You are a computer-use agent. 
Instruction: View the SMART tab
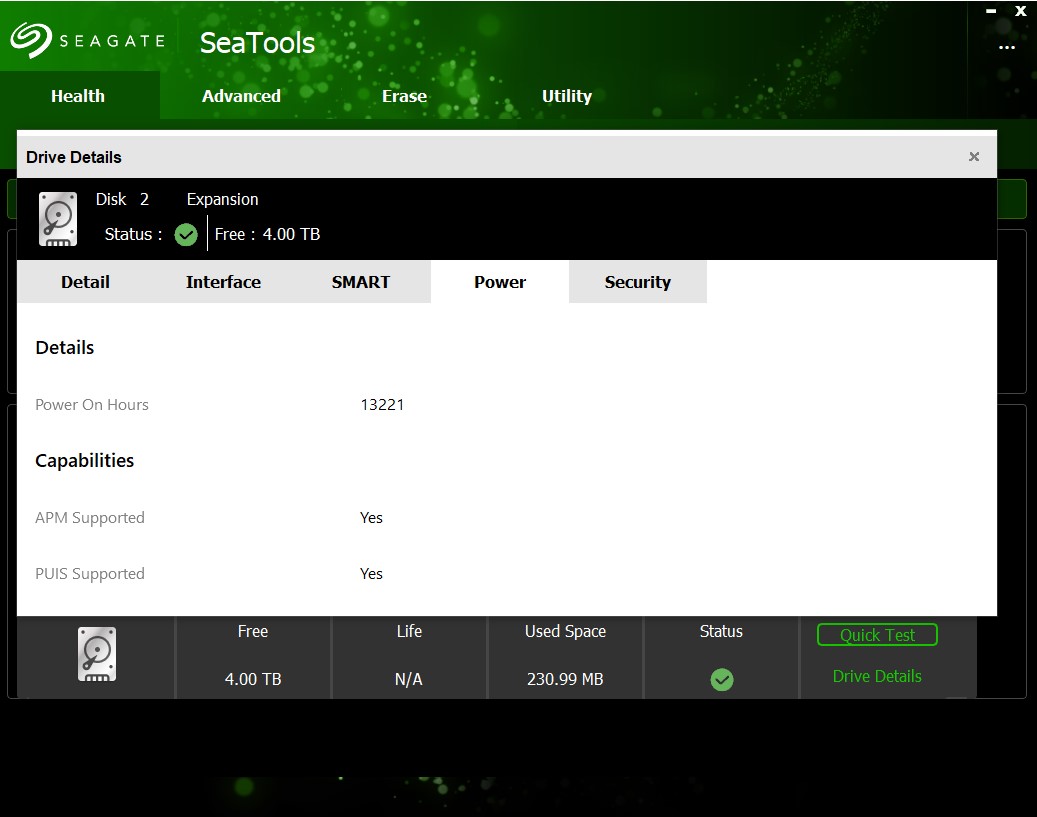tap(361, 282)
